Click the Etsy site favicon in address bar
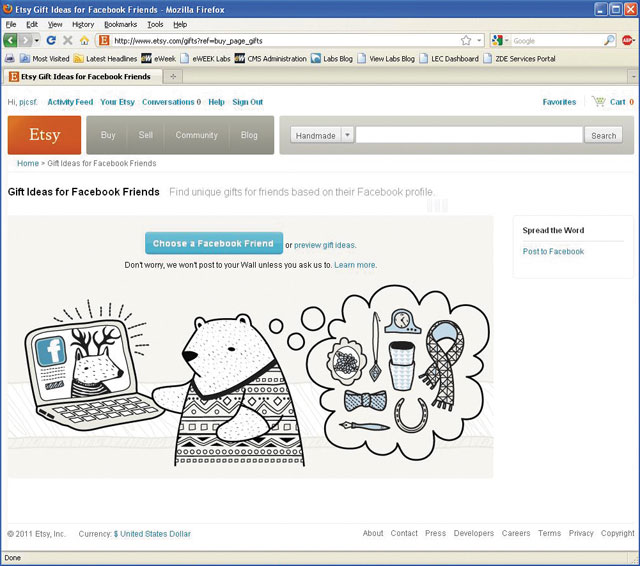640x566 pixels. coord(104,40)
